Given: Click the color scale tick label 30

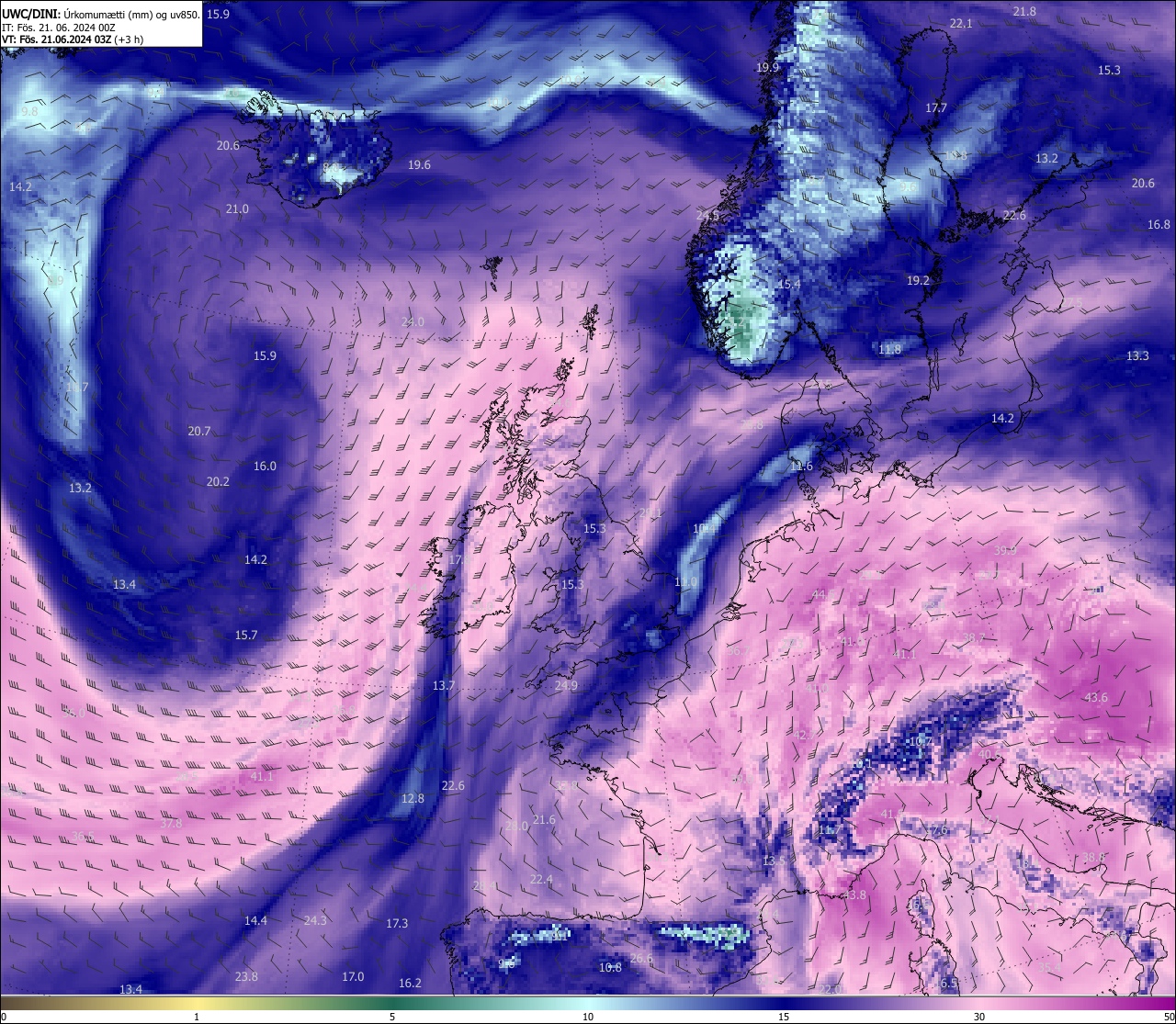Looking at the screenshot, I should 979,1017.
